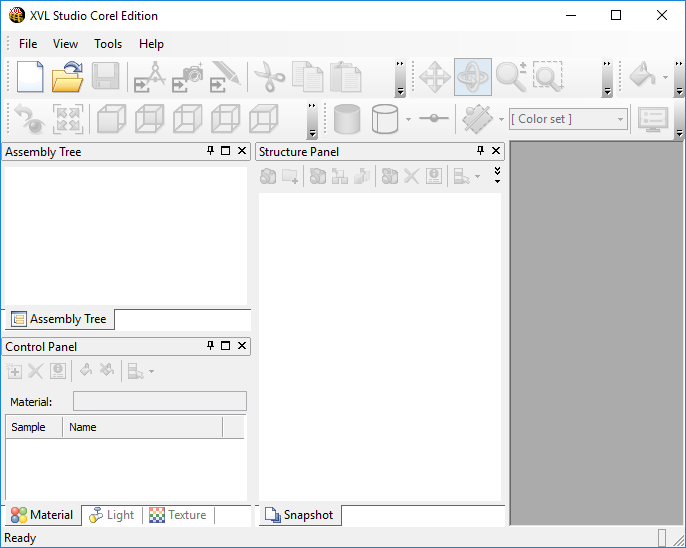Open a file with the folder icon

point(68,77)
